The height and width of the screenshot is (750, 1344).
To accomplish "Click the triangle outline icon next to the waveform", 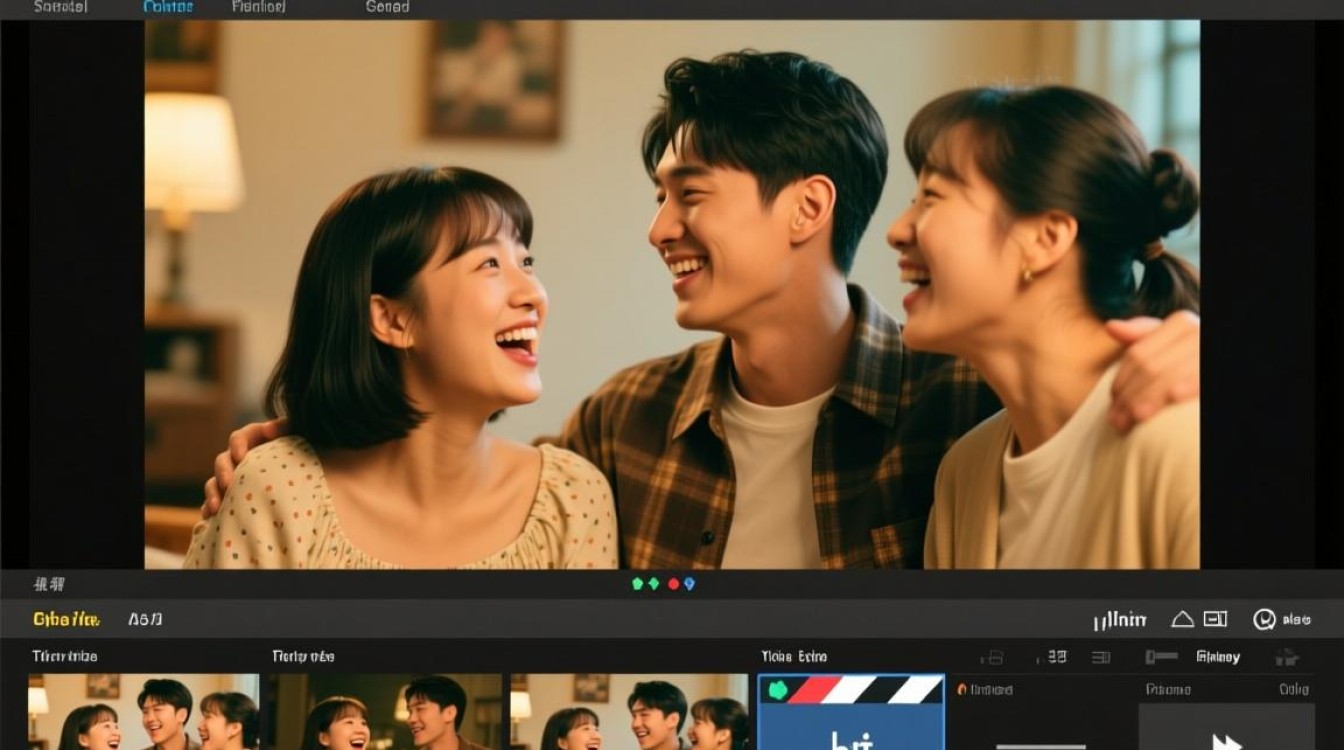I will pyautogui.click(x=1182, y=620).
